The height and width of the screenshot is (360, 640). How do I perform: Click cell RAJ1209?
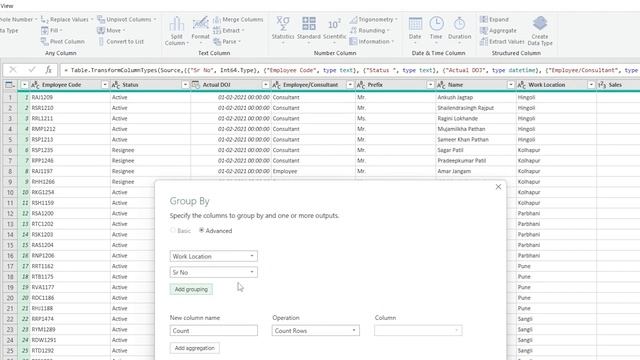point(42,98)
